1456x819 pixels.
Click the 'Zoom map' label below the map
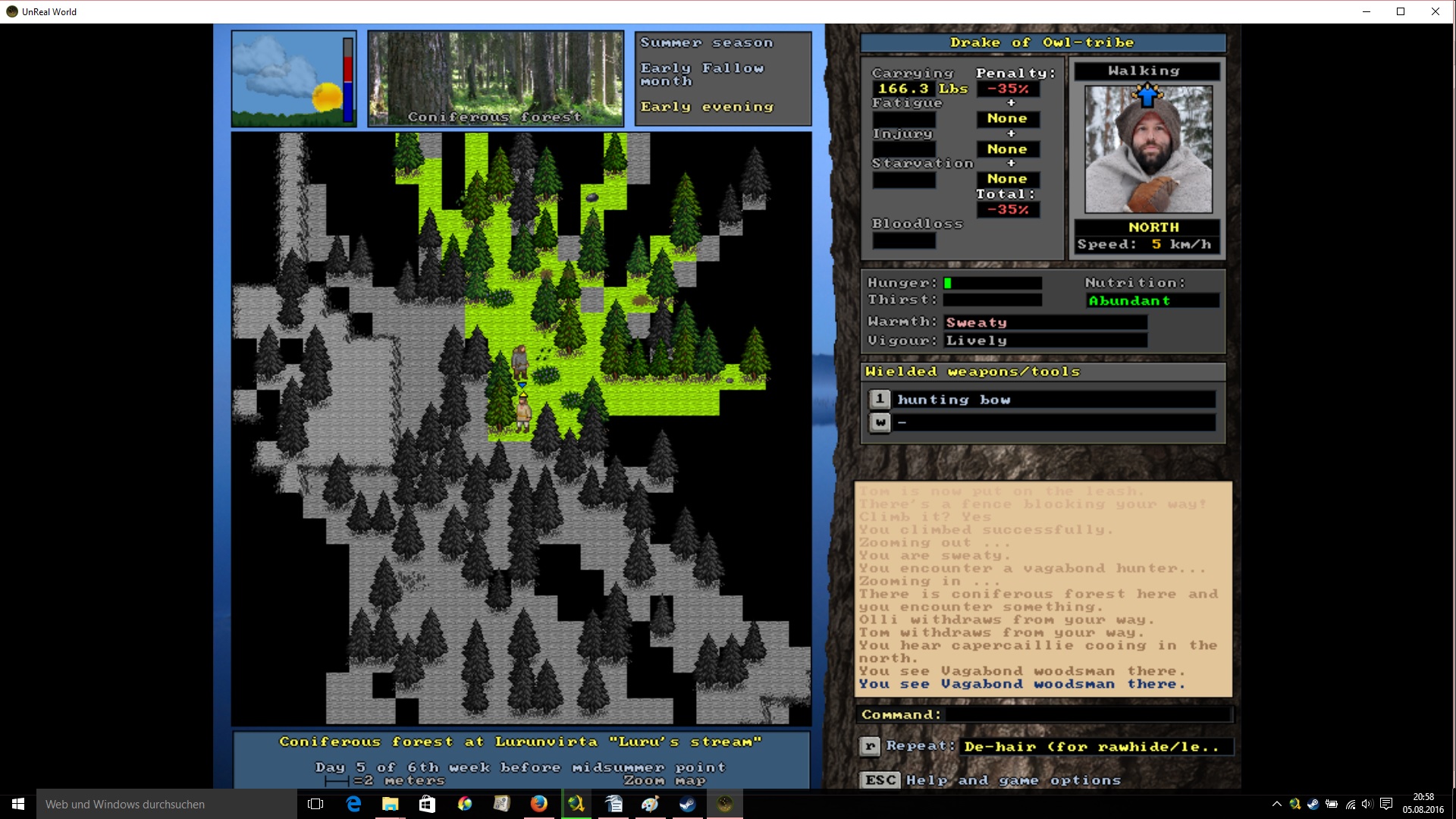[x=664, y=780]
